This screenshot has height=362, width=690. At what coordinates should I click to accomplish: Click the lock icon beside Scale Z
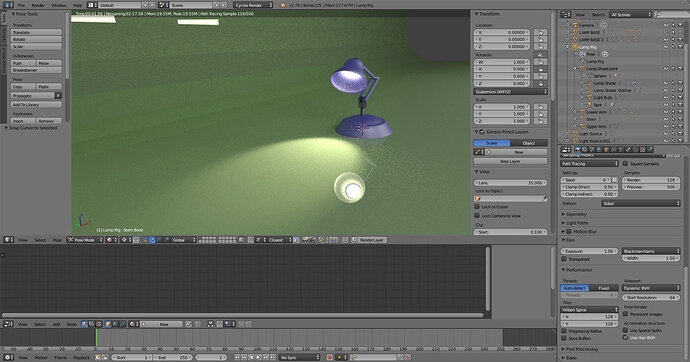540,121
